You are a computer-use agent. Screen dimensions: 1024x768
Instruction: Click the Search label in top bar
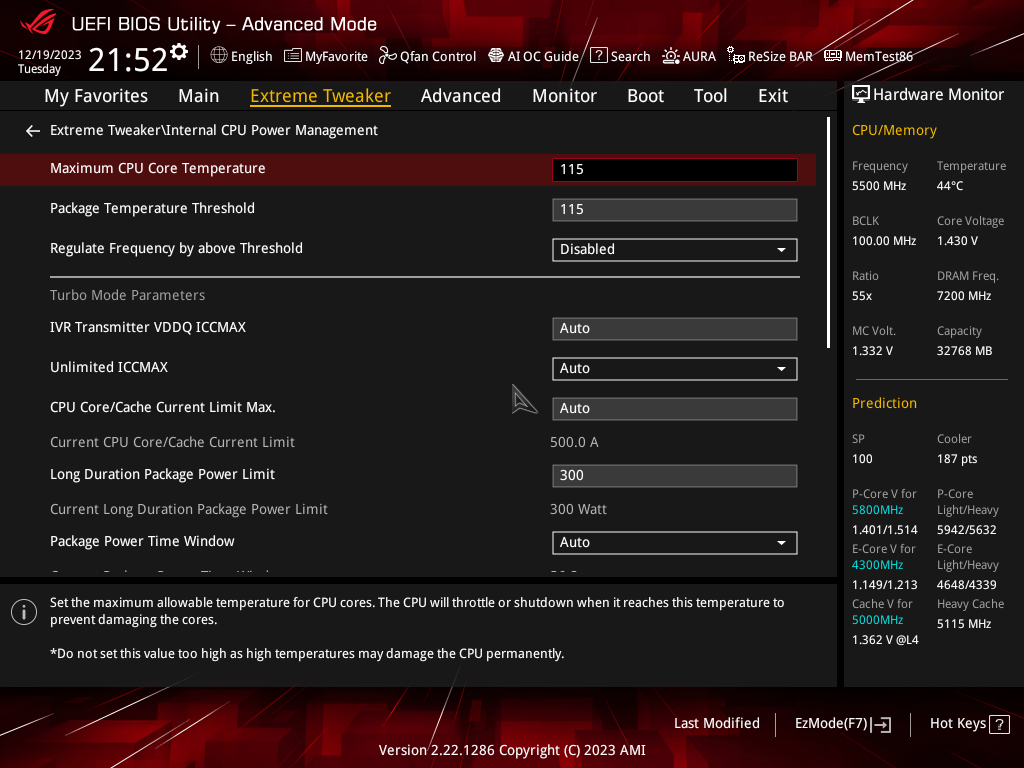point(630,56)
